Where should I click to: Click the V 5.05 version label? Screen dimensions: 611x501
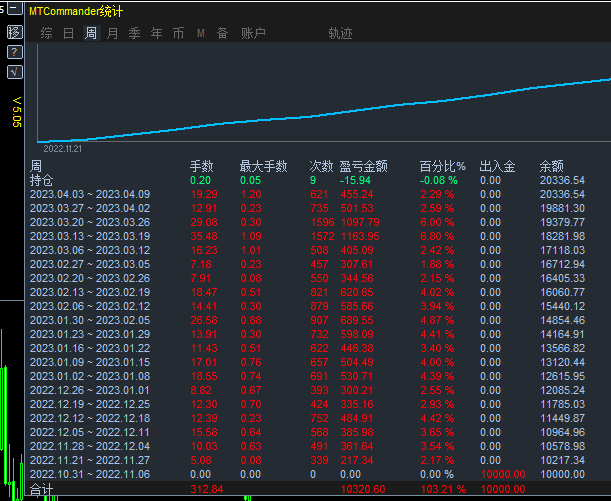(x=17, y=112)
